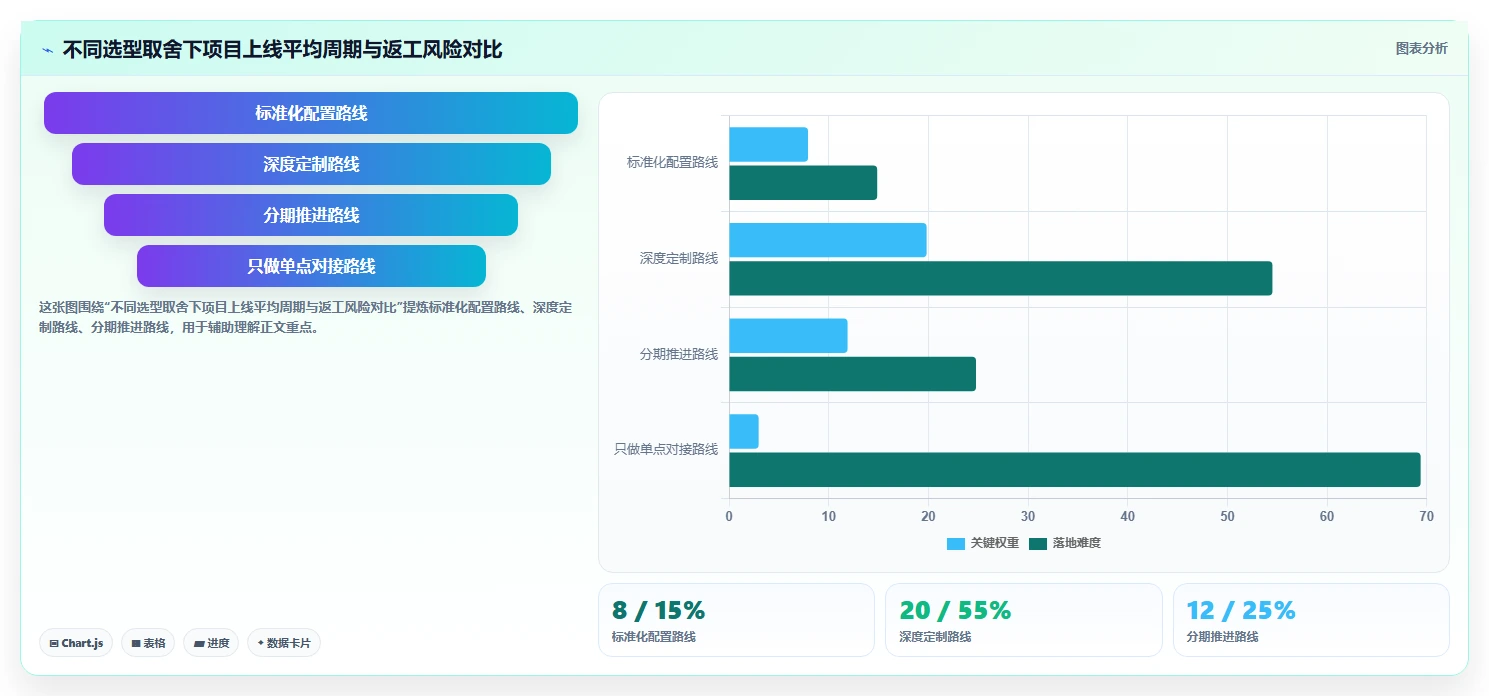Click the 落地难度 bar for 分期推进路线
The image size is (1489, 696).
[x=852, y=374]
